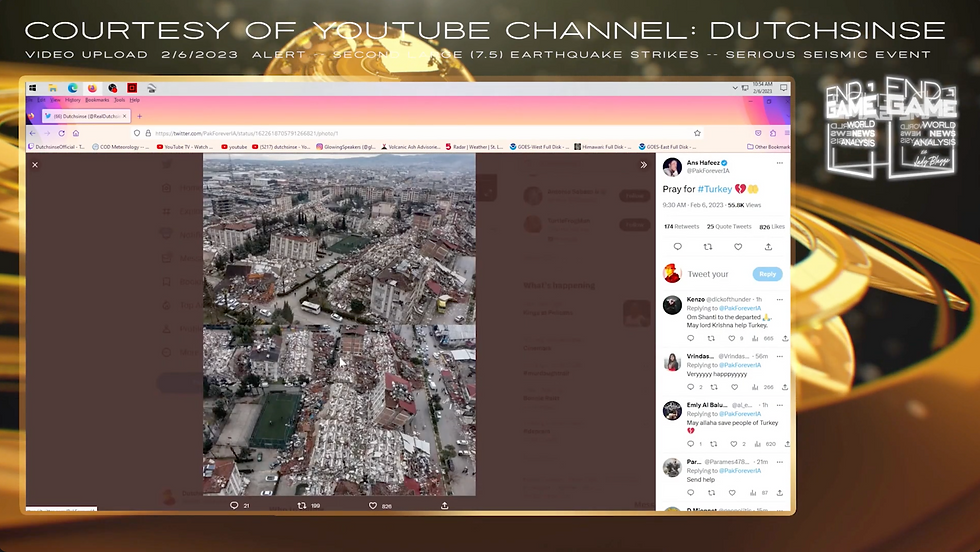View analytics on Kenzo's reply

(755, 338)
